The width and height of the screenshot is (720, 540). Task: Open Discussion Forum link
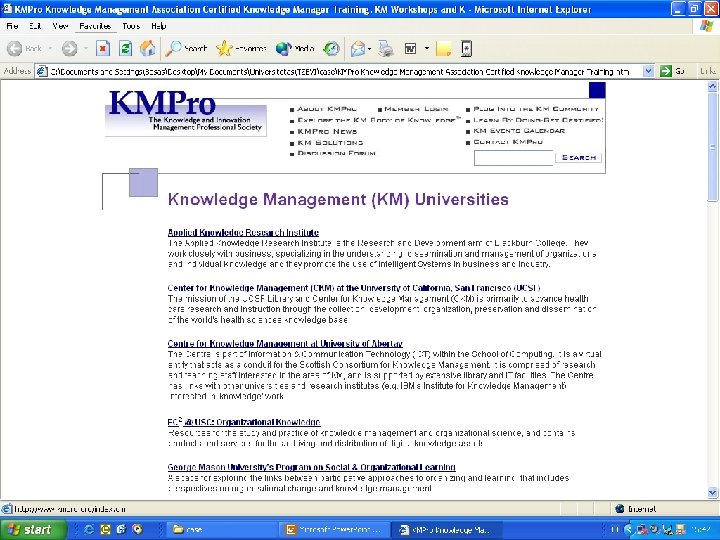(336, 153)
